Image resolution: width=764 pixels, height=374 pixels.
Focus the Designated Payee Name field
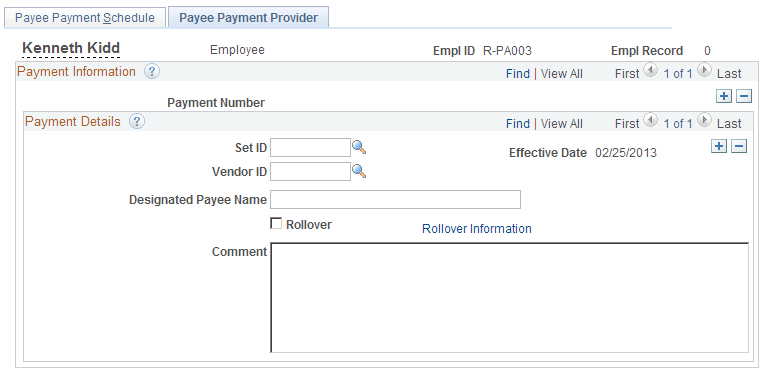coord(396,200)
